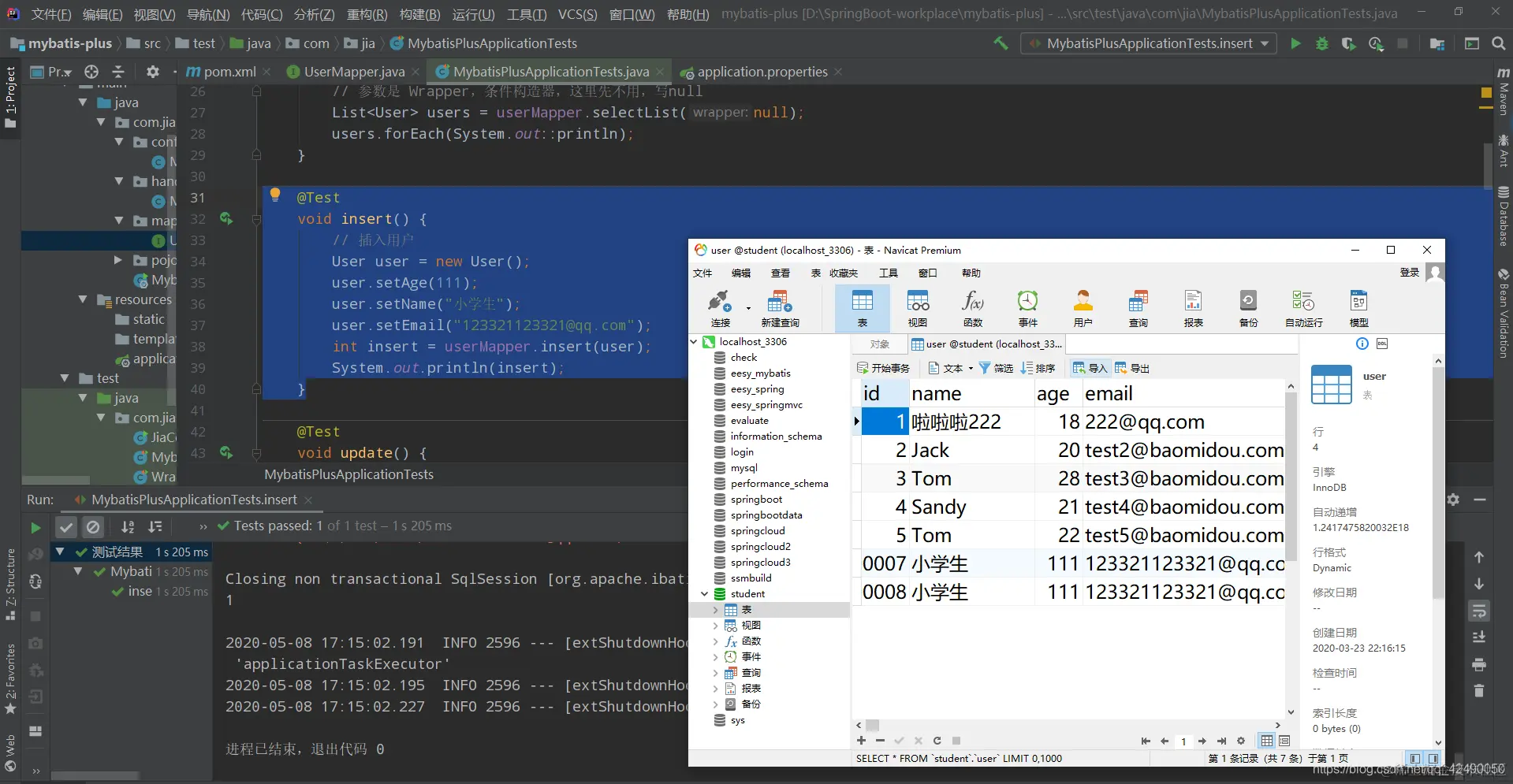Open Navicat 模型 model toolbar icon
Image resolution: width=1513 pixels, height=784 pixels.
tap(1359, 308)
